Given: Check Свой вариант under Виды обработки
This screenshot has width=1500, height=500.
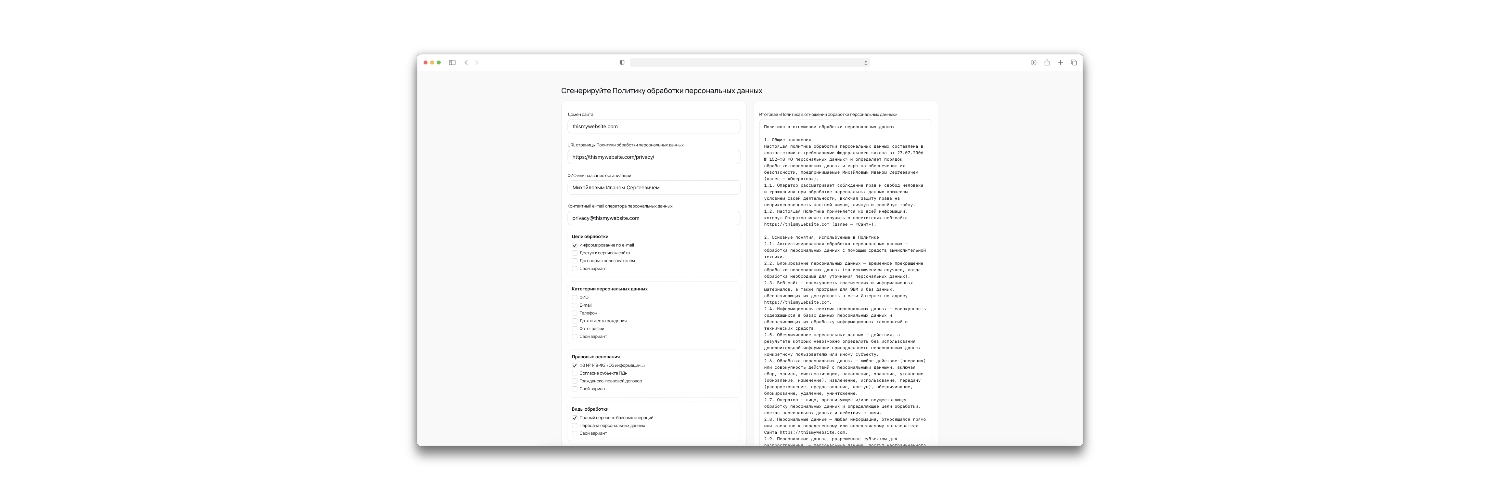Looking at the screenshot, I should pyautogui.click(x=575, y=434).
